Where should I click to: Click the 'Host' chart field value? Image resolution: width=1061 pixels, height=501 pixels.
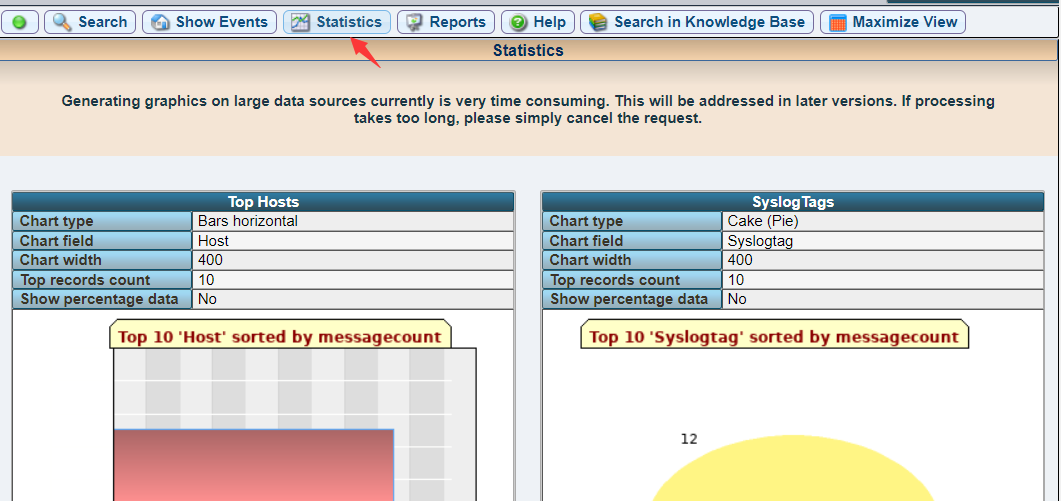(x=213, y=240)
